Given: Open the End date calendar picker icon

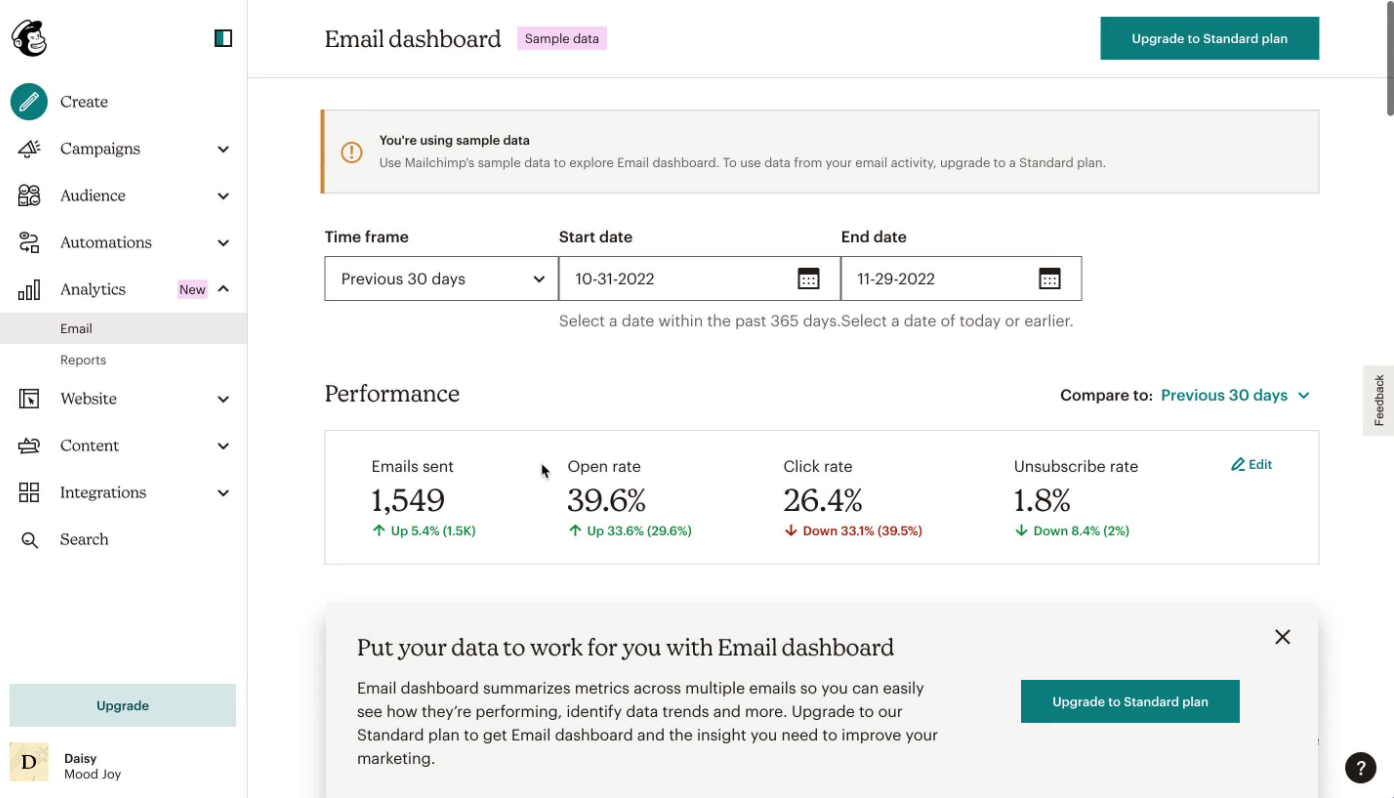Looking at the screenshot, I should (1049, 279).
